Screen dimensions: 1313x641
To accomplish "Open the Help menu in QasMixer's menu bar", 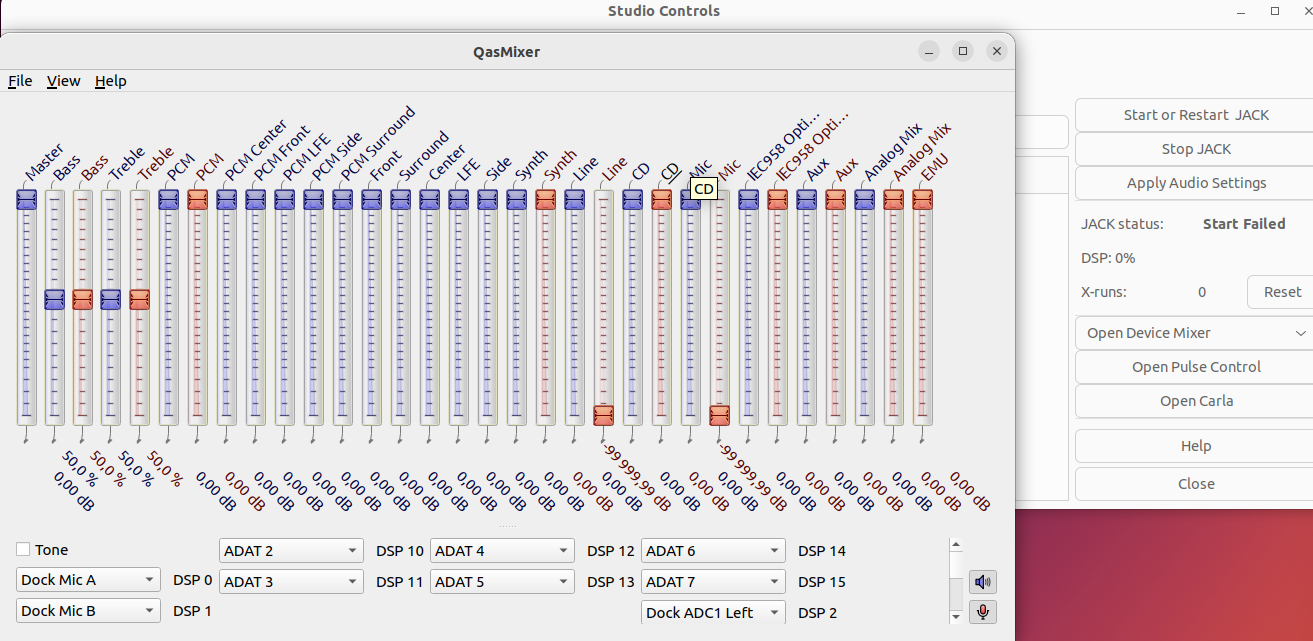I will [x=111, y=81].
